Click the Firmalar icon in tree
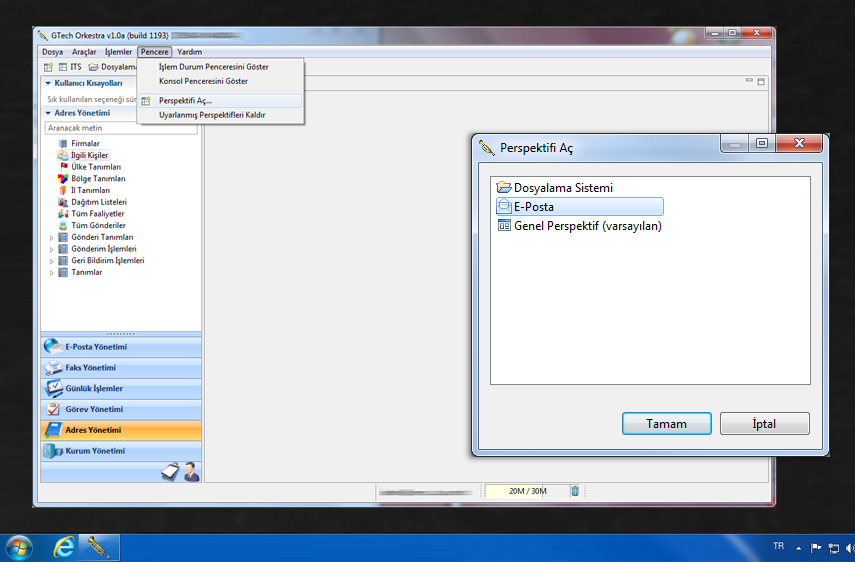 [63, 144]
